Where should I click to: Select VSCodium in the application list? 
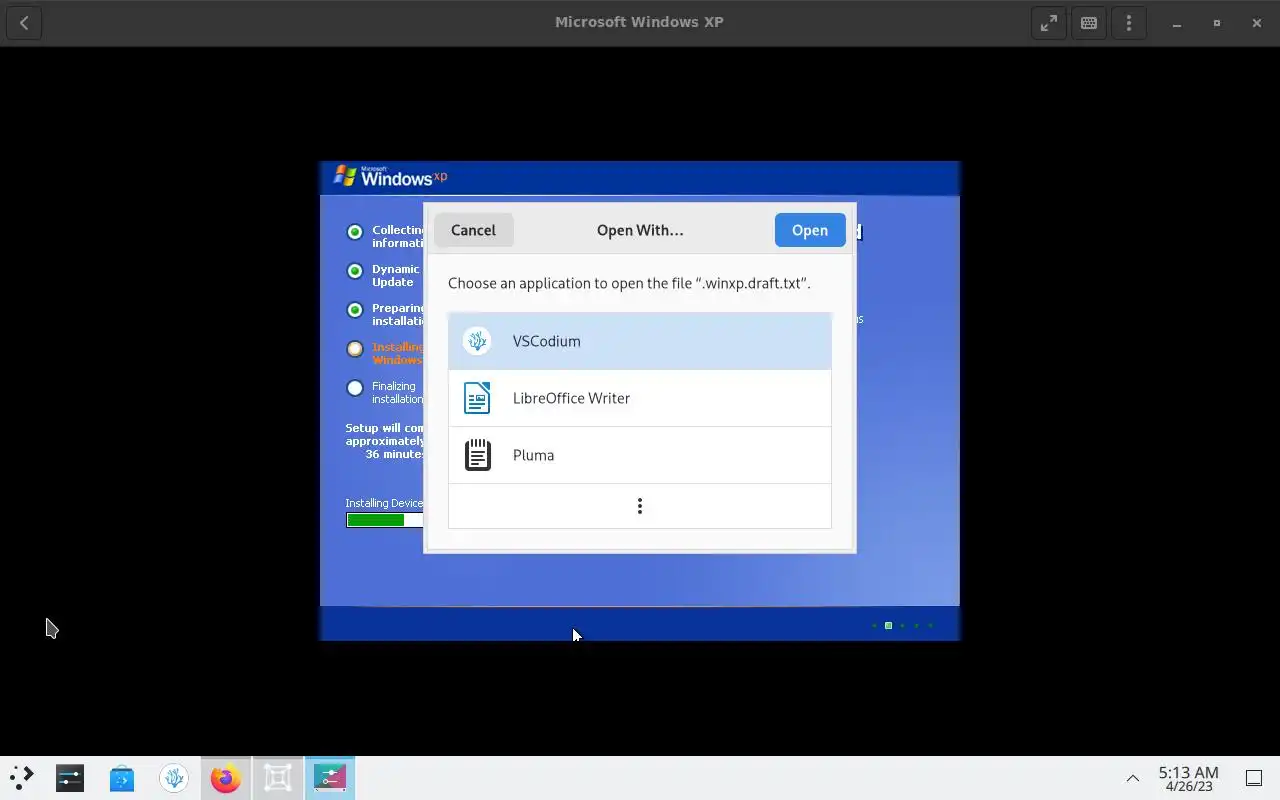(640, 341)
